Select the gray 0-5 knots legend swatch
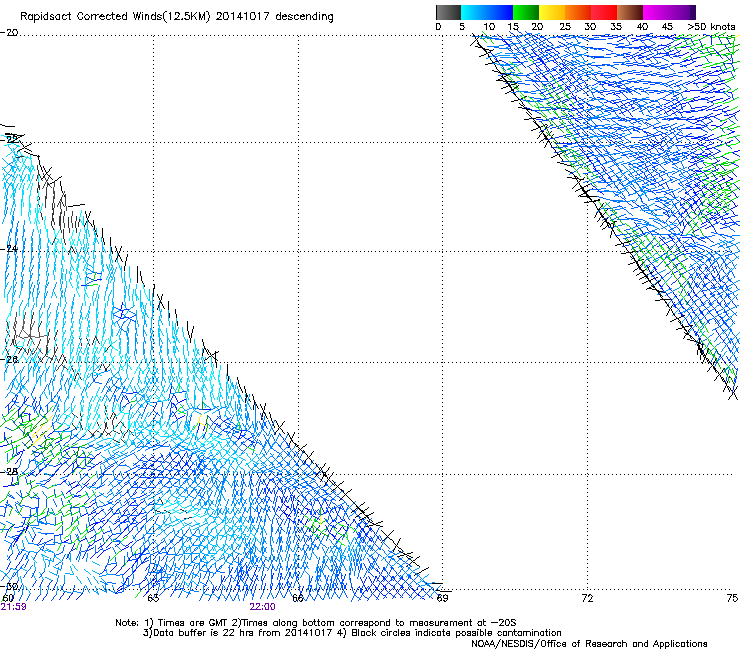Screen dimensions: 740x650 448,12
